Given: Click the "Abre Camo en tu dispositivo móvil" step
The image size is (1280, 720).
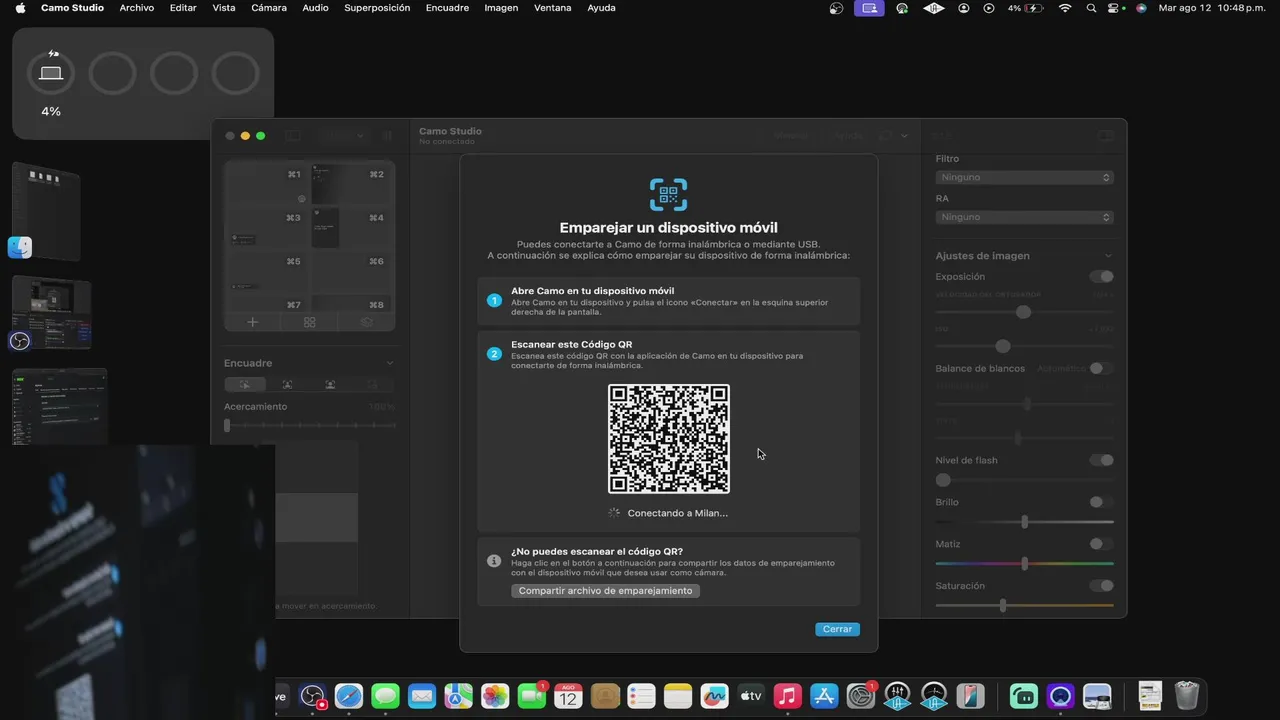Looking at the screenshot, I should pos(669,301).
